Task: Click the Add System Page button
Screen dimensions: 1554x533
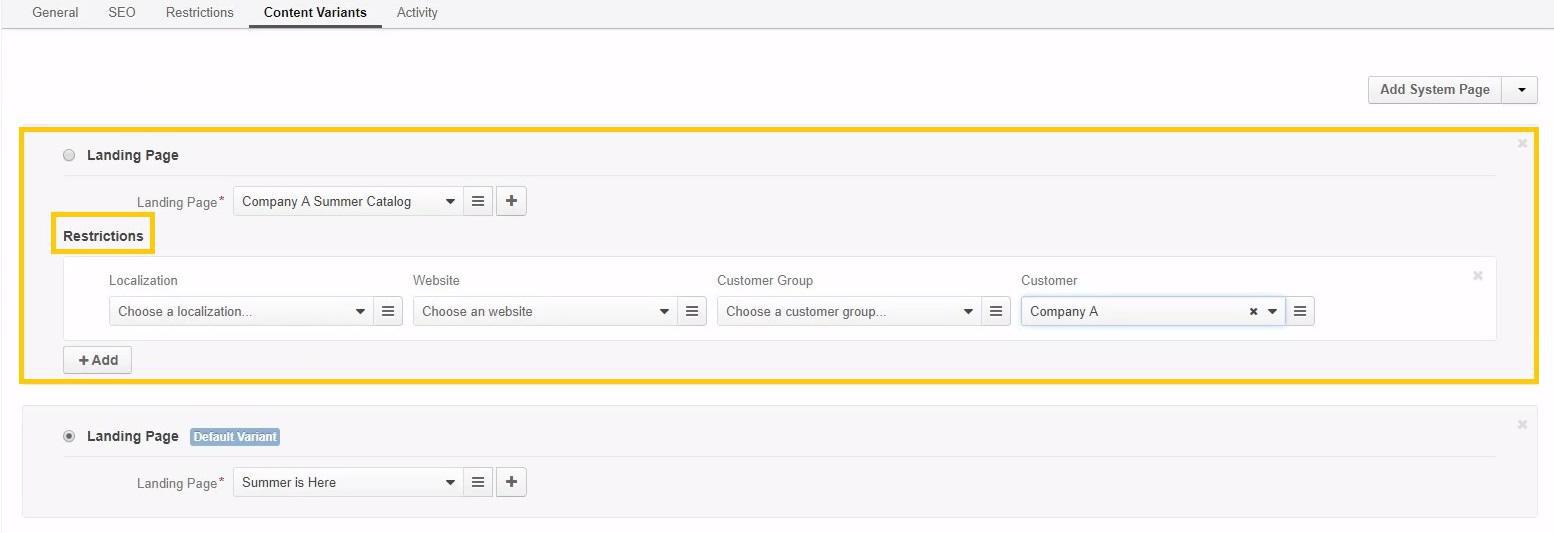Action: pos(1435,90)
